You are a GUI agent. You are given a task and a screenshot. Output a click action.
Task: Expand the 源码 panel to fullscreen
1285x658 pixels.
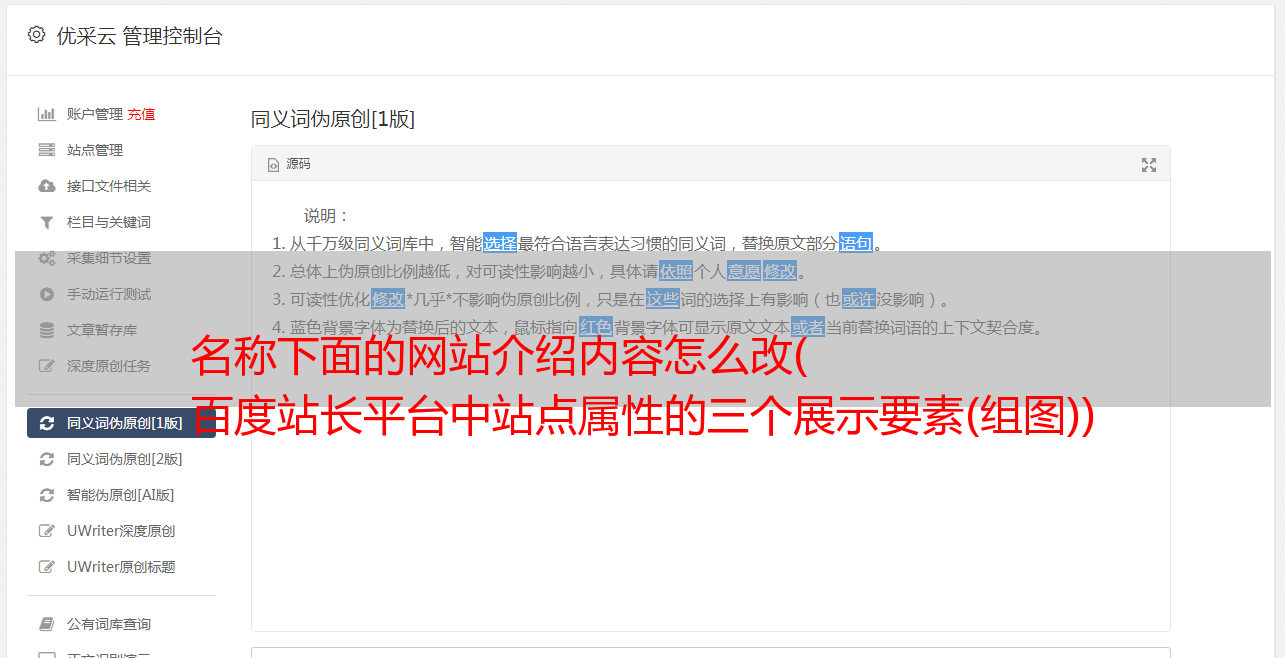point(1149,165)
